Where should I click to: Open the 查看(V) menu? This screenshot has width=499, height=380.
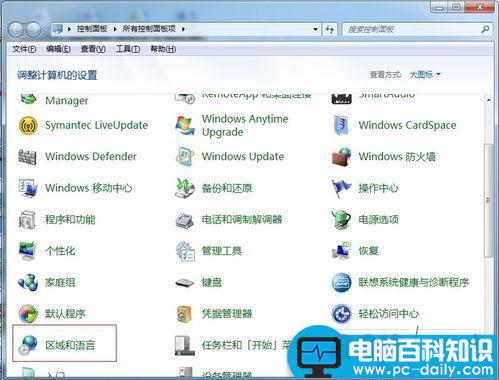tap(93, 49)
